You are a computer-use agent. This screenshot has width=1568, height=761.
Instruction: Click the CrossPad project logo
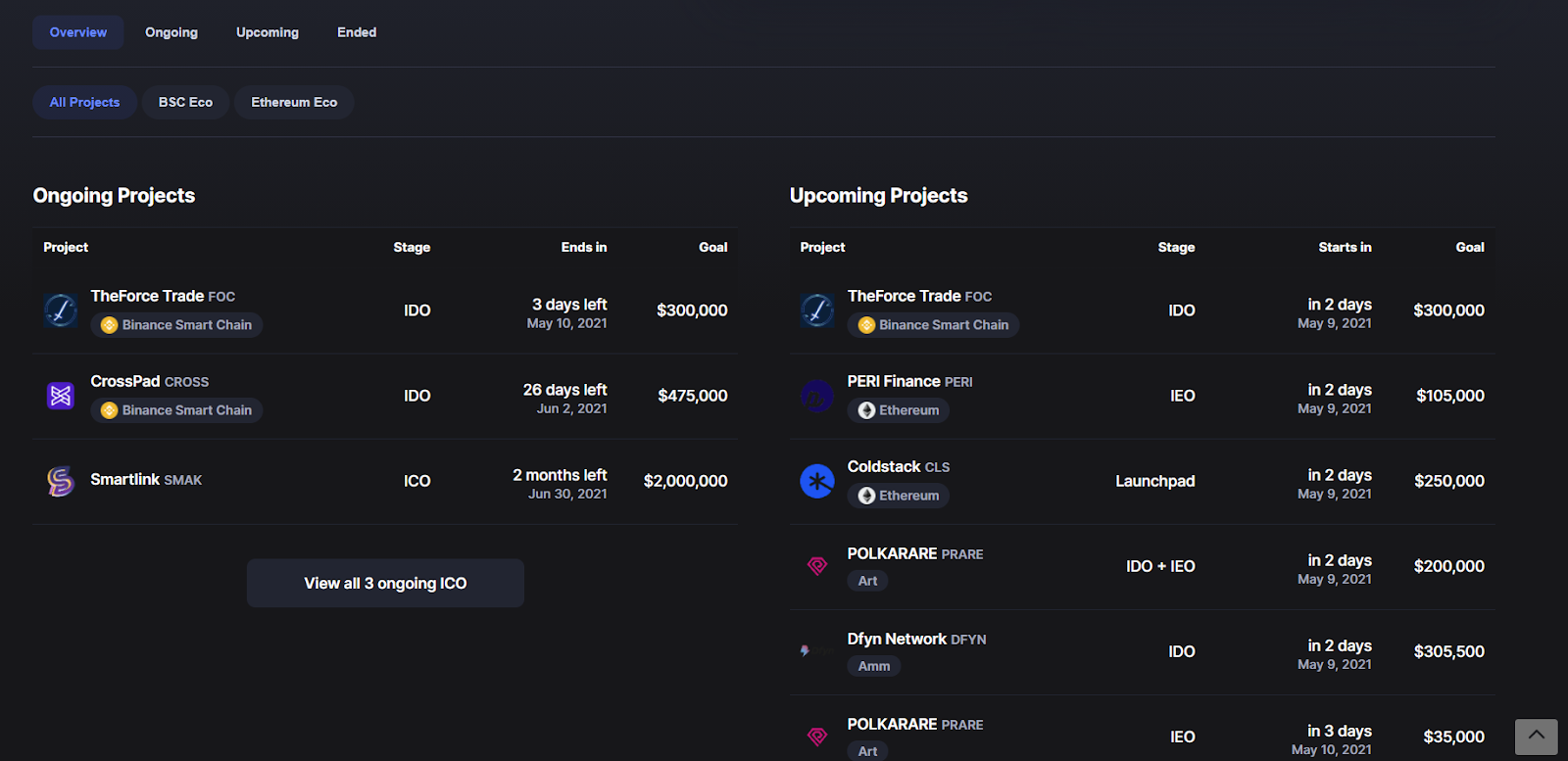click(61, 396)
